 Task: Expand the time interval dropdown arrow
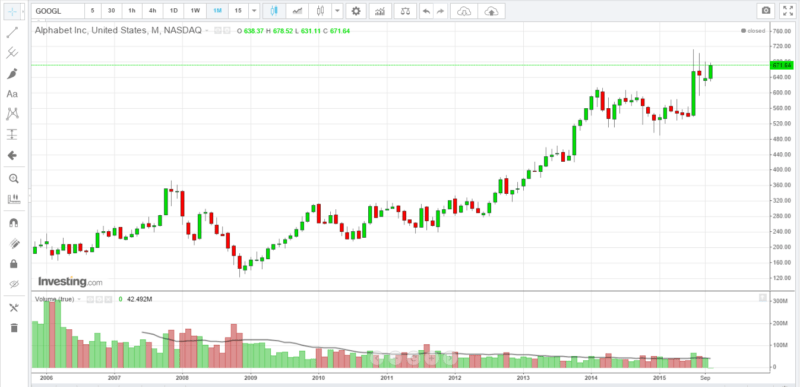tap(254, 11)
